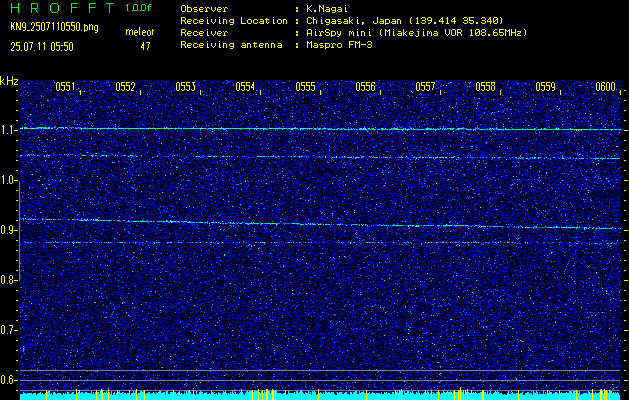Click the sloping signal line near 0.9 kHz
629x400 pixels.
click(320, 224)
